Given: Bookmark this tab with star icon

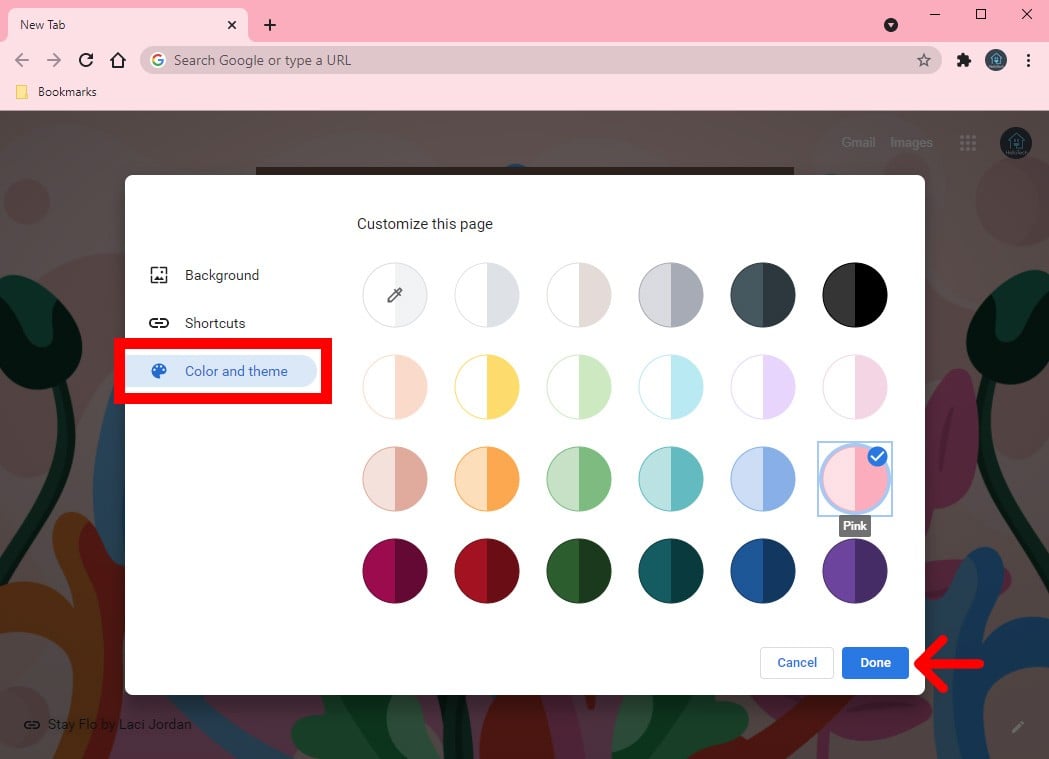Looking at the screenshot, I should tap(923, 60).
